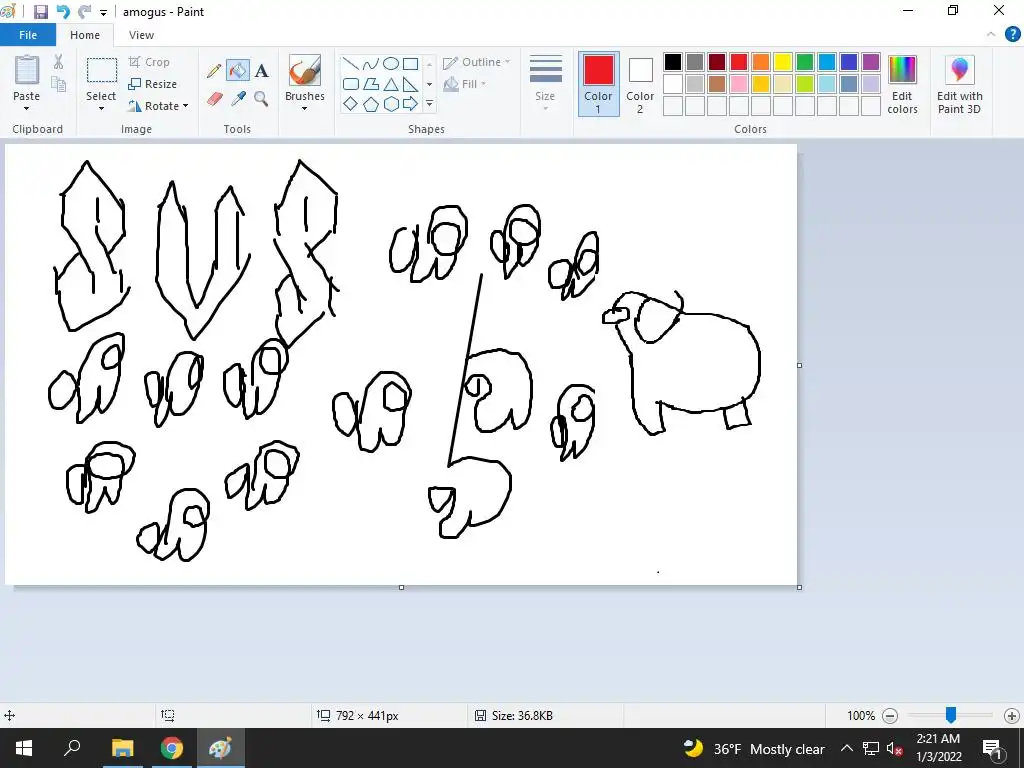The height and width of the screenshot is (768, 1024).
Task: Expand the Rotate menu
Action: click(185, 106)
